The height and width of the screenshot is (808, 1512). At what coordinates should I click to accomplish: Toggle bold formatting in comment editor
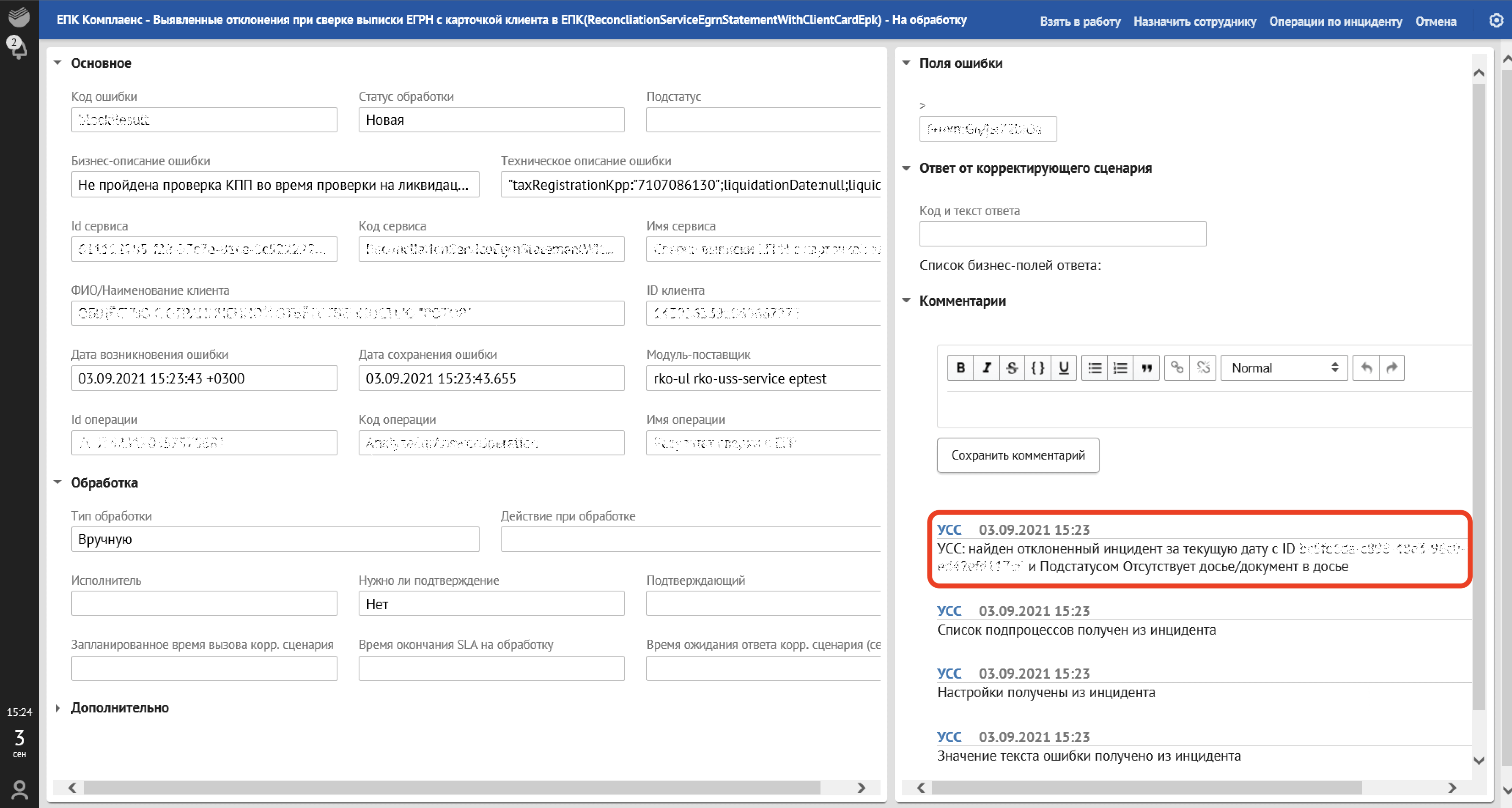(x=960, y=368)
